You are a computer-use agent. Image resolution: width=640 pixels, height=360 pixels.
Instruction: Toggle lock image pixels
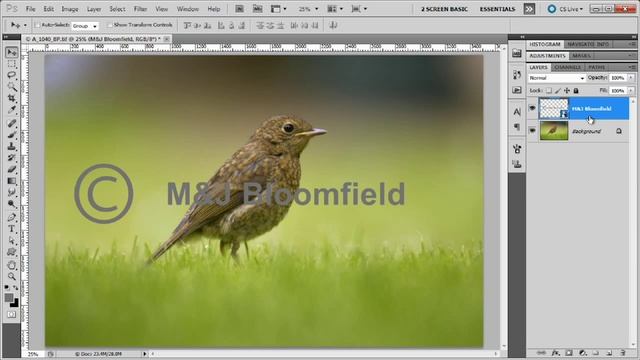(558, 91)
